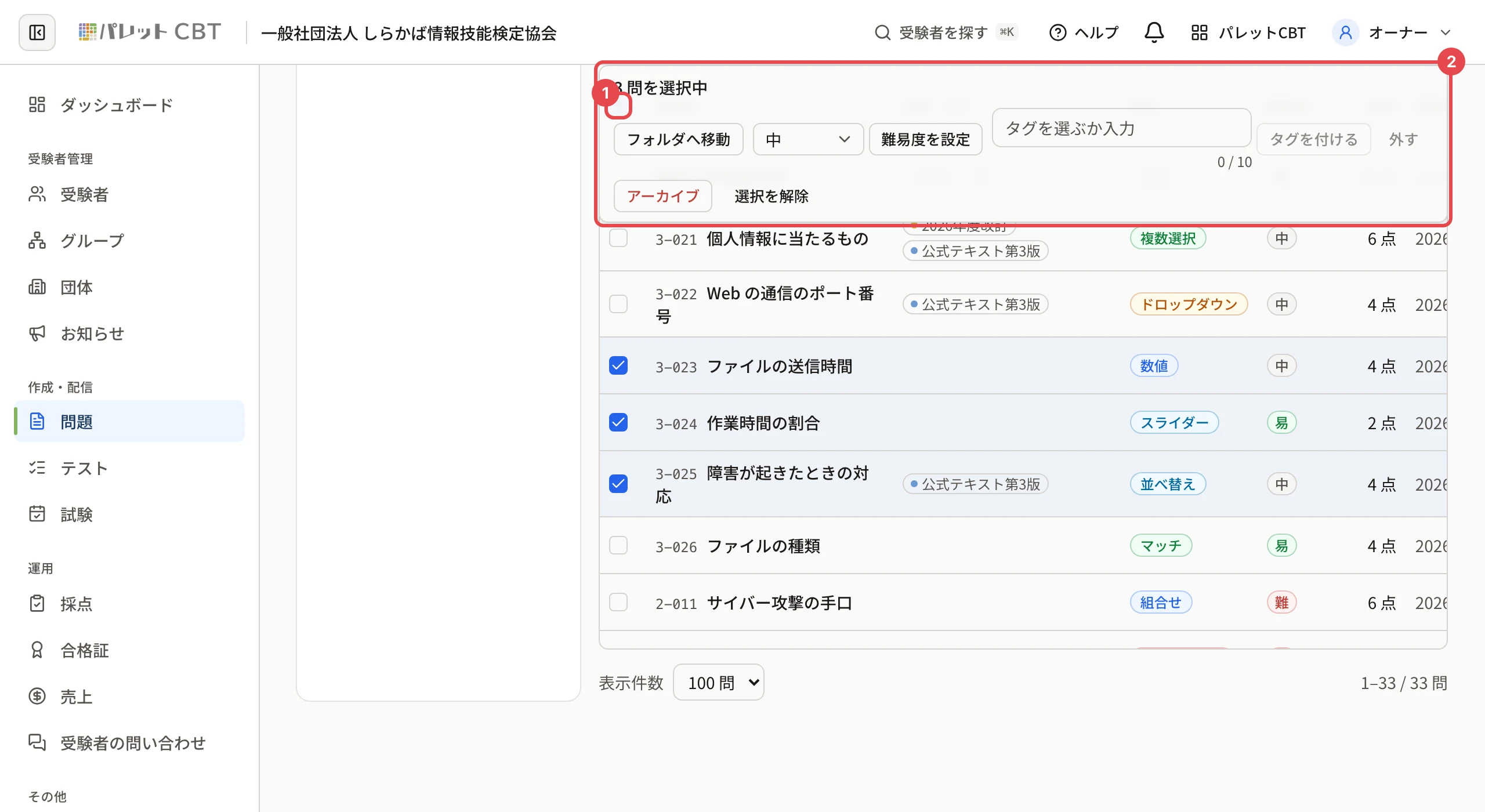The image size is (1485, 812).
Task: Click the フォルダへ移動 button
Action: pyautogui.click(x=679, y=140)
